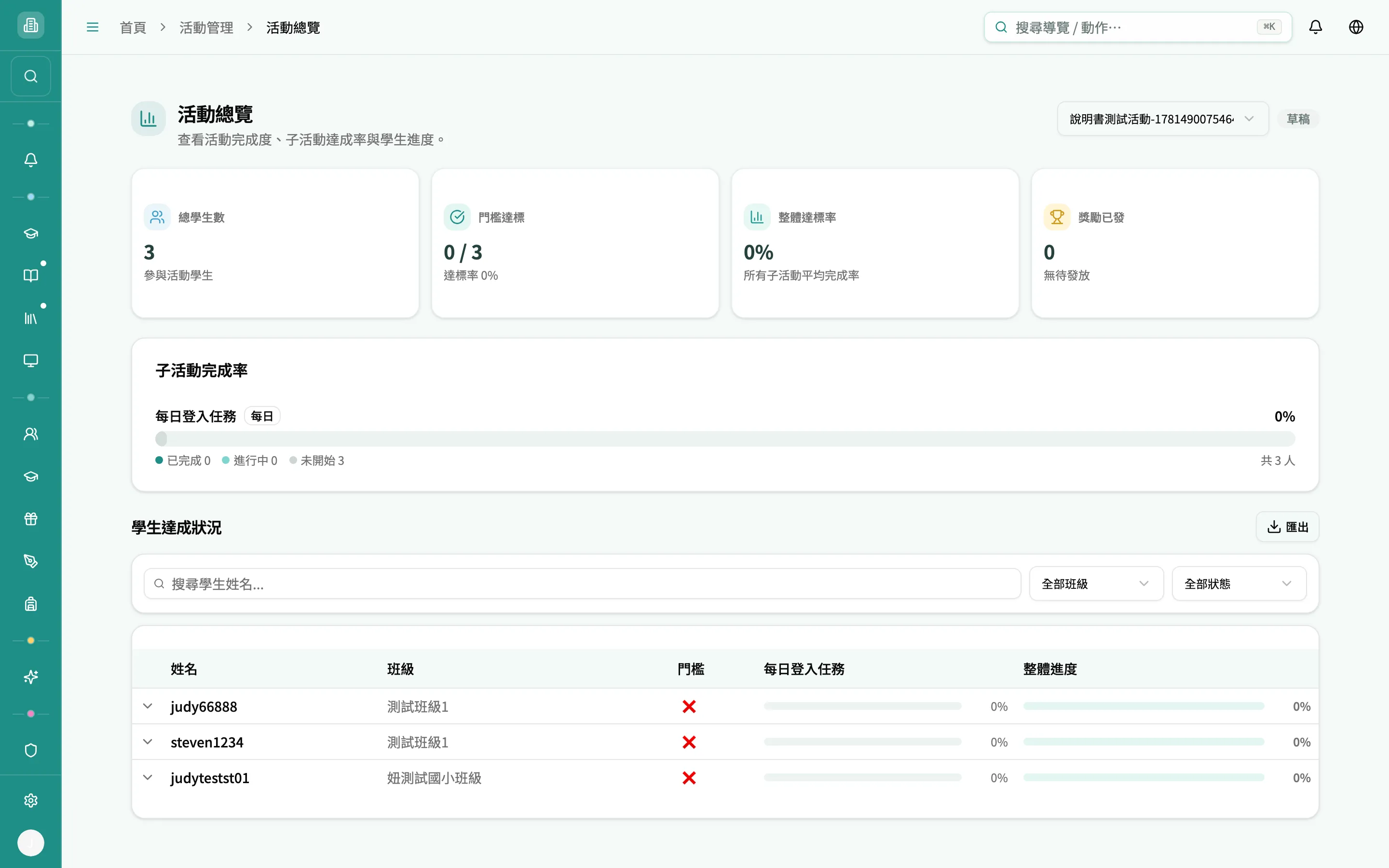This screenshot has height=868, width=1389.
Task: Click the red X for judytestst01
Action: click(x=689, y=777)
